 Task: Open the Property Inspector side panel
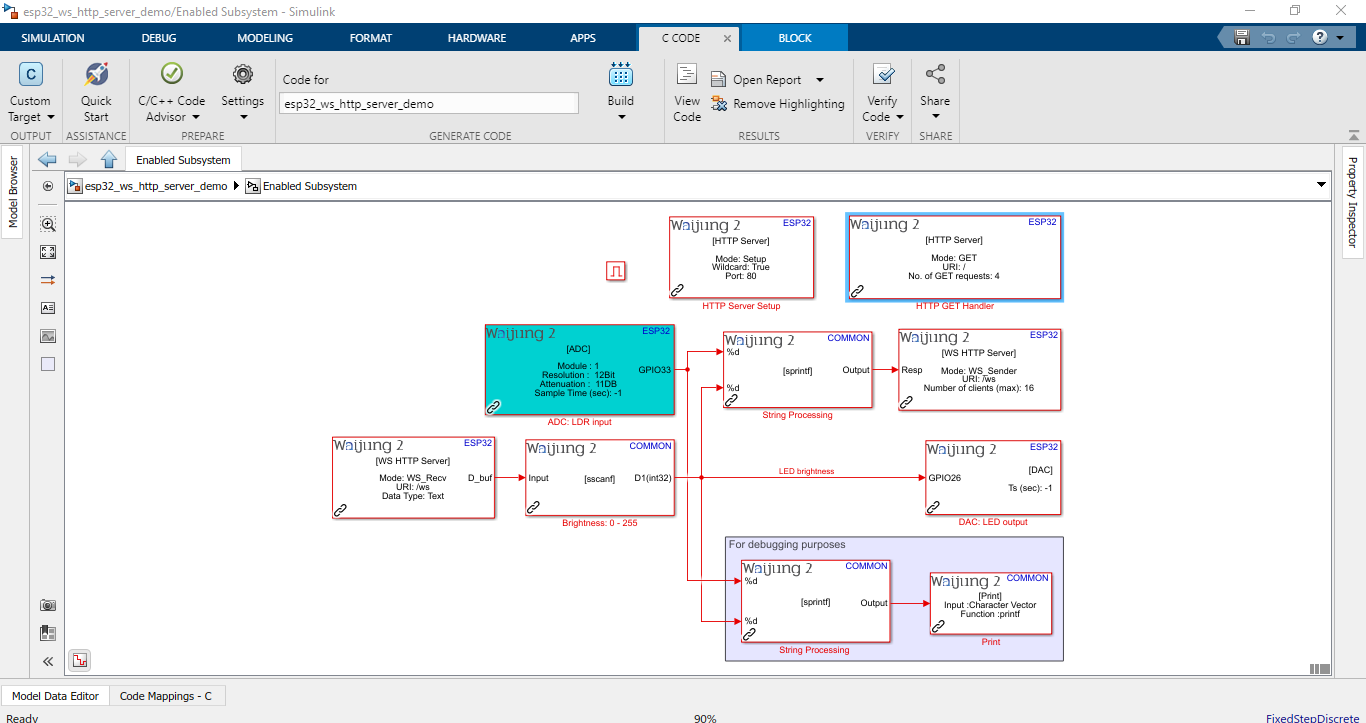coord(1352,201)
